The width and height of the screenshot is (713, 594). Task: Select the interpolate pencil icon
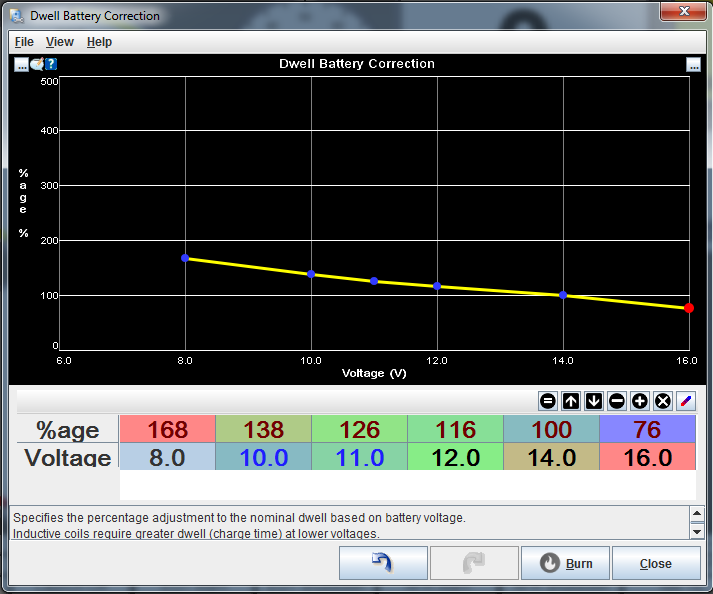point(685,401)
